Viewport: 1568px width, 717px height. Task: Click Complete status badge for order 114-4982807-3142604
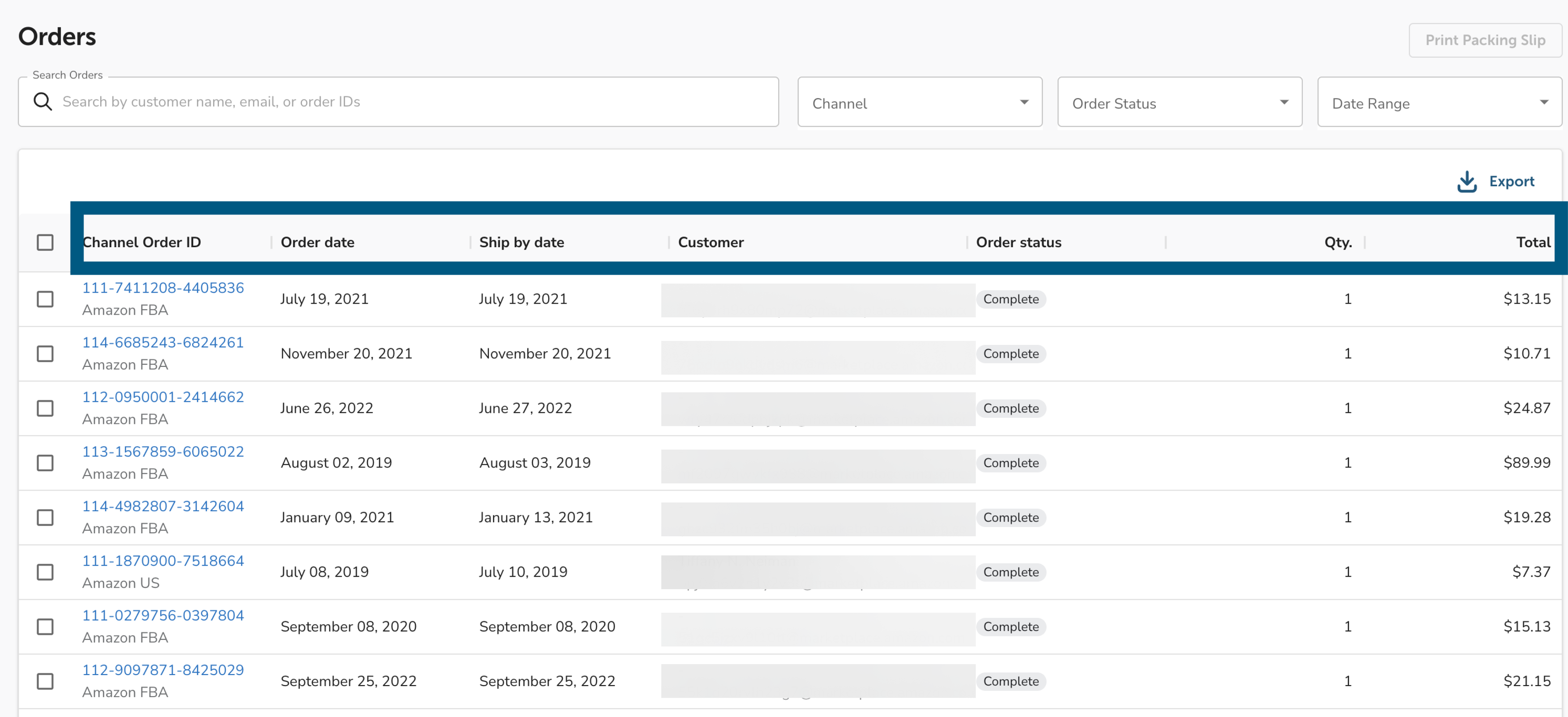click(x=1010, y=517)
